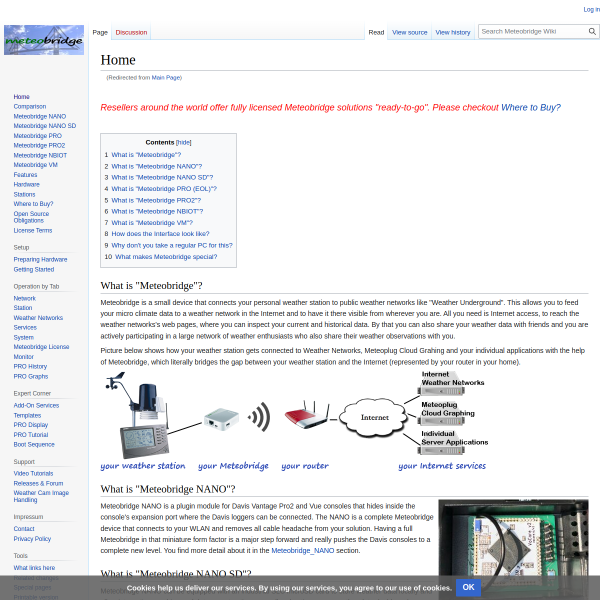Open Meteobridge NANO SD sidebar link

(45, 126)
